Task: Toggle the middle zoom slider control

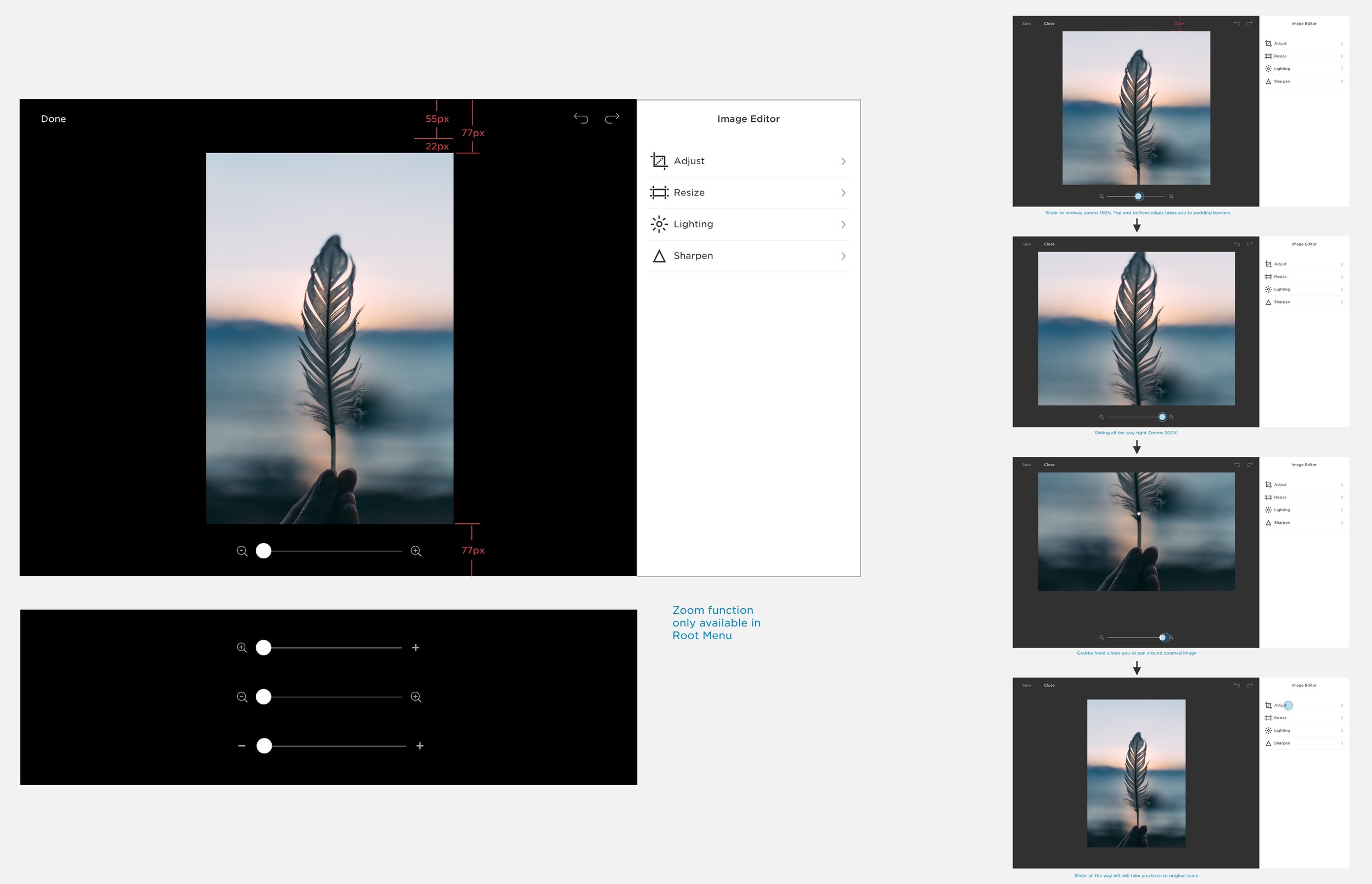Action: coord(265,696)
